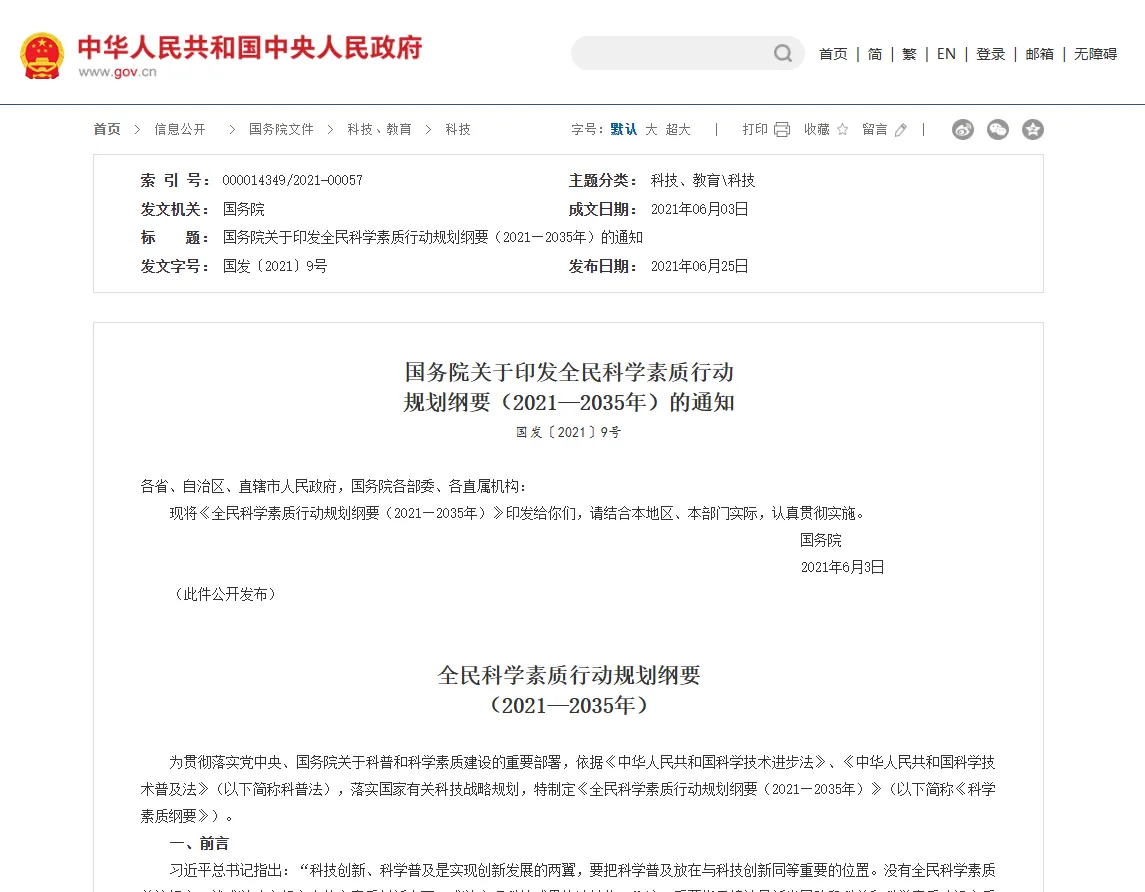Switch to the EN English site
Screen dimensions: 1145x892
tap(946, 54)
